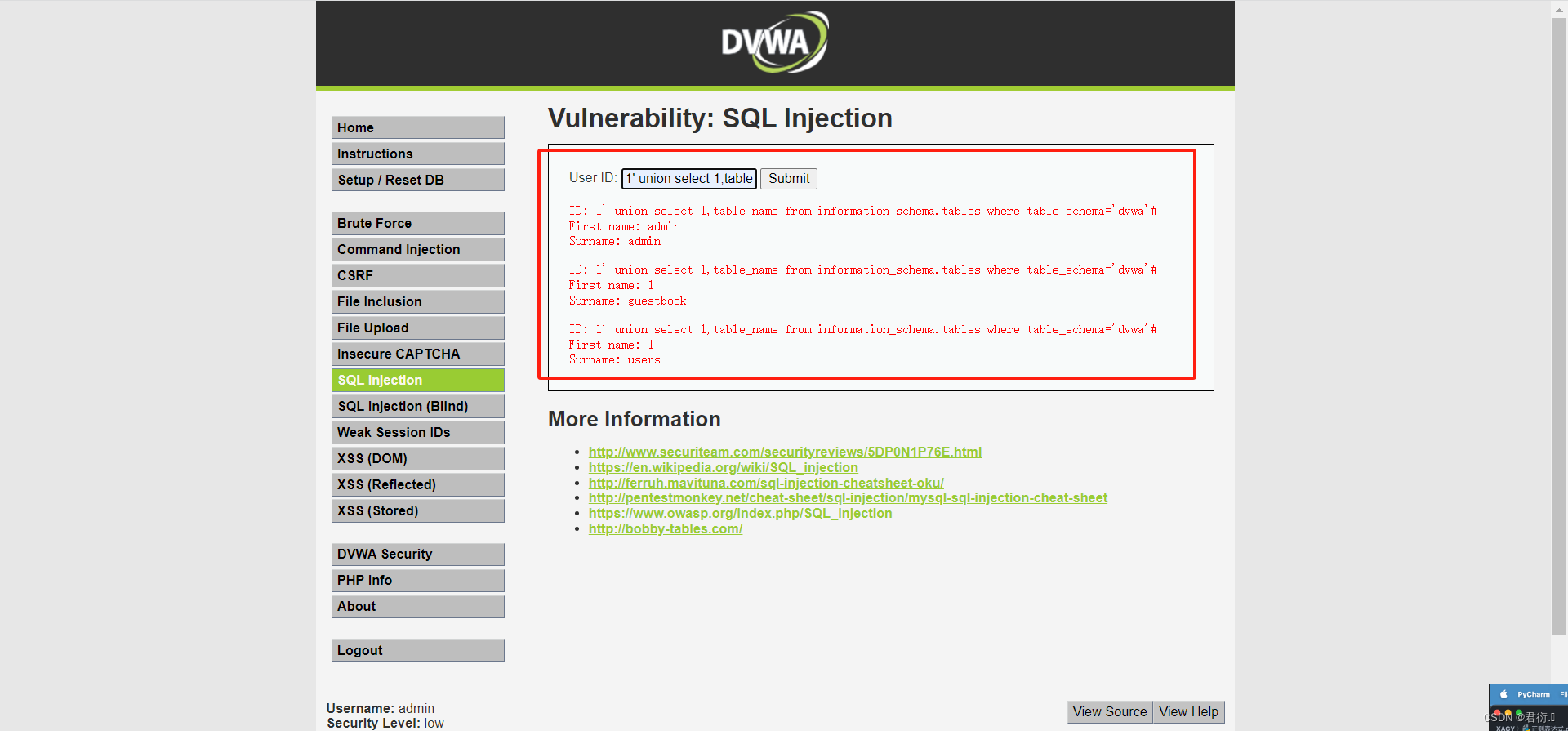Click the highlighted SQL Injection item
The height and width of the screenshot is (731, 1568).
tap(417, 380)
